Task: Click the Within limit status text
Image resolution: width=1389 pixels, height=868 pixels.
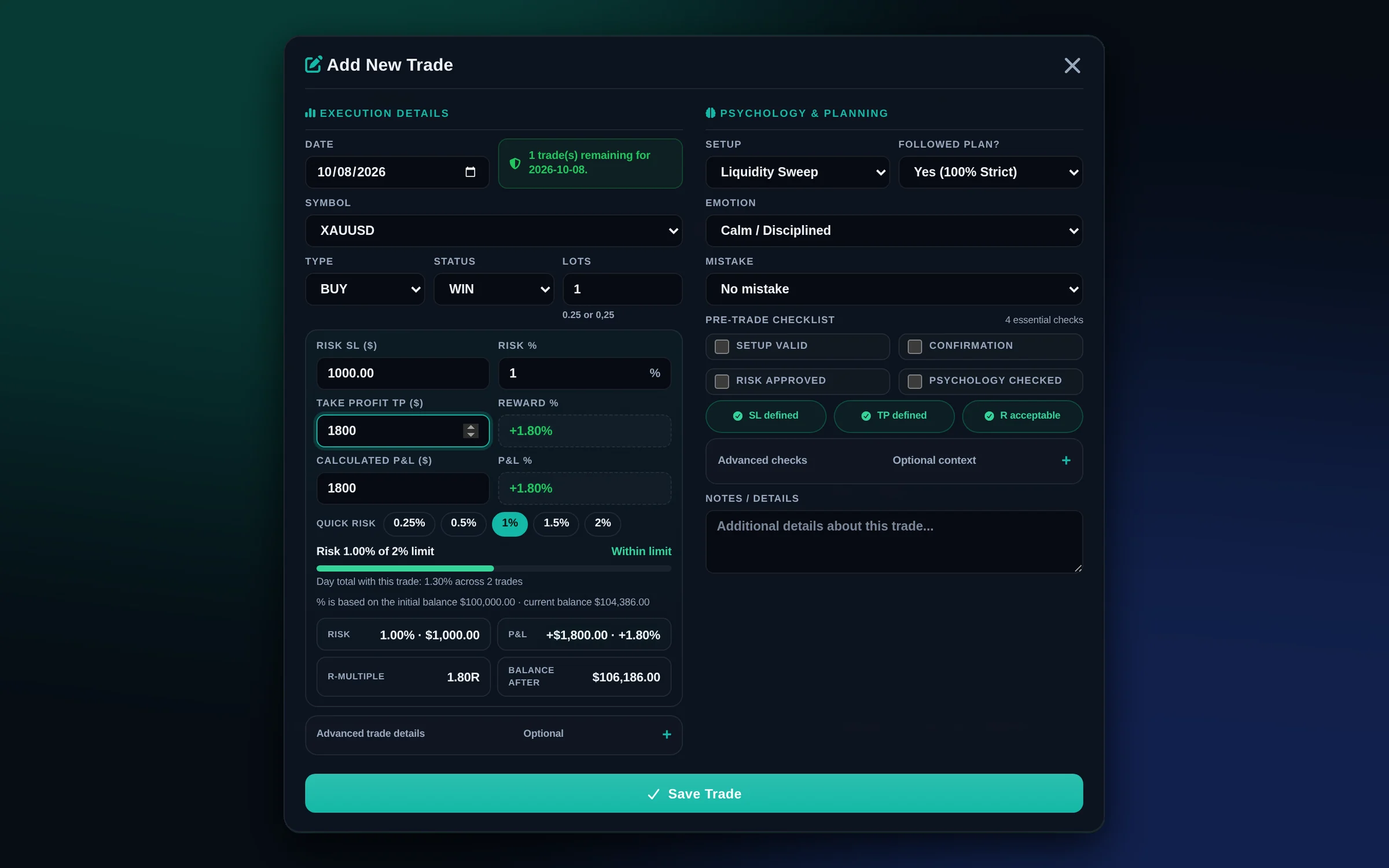Action: (x=641, y=551)
